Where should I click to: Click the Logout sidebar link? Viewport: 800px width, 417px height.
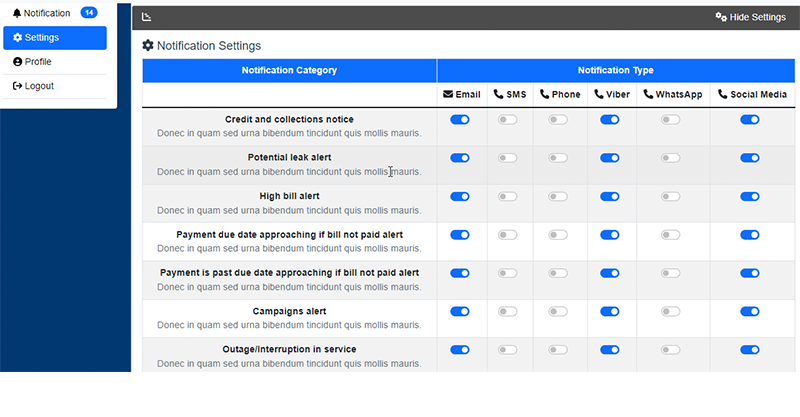pos(55,86)
